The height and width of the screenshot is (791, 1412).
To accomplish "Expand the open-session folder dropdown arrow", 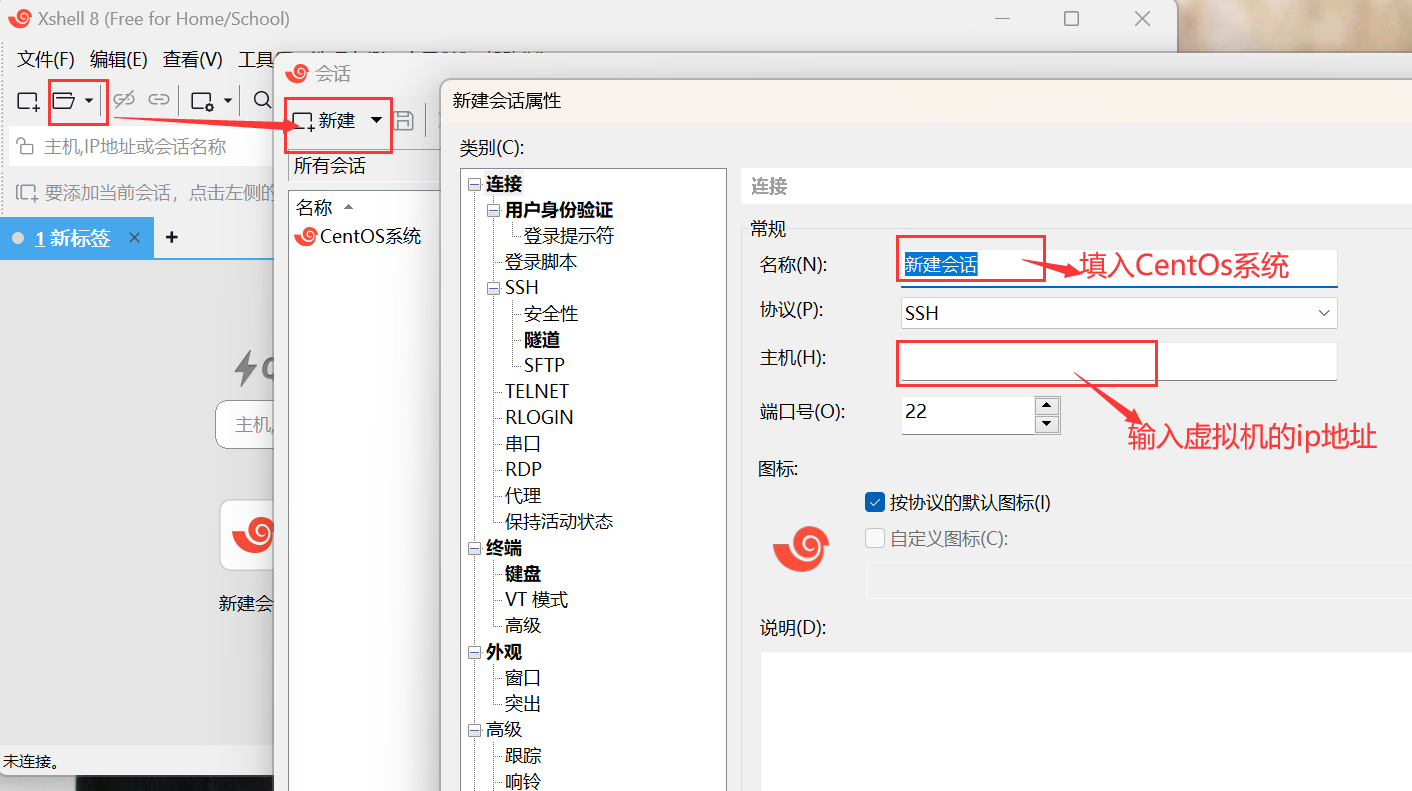I will tap(89, 101).
